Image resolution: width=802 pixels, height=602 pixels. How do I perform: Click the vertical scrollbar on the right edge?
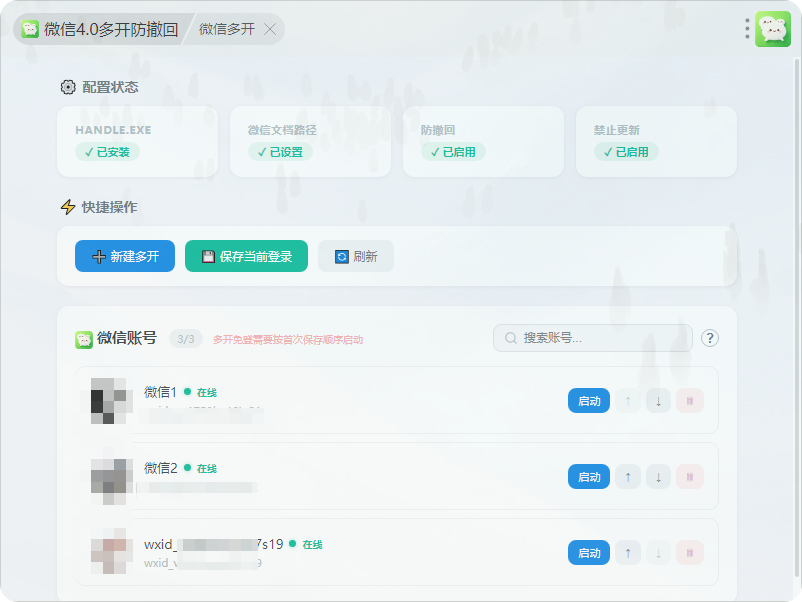pyautogui.click(x=796, y=316)
